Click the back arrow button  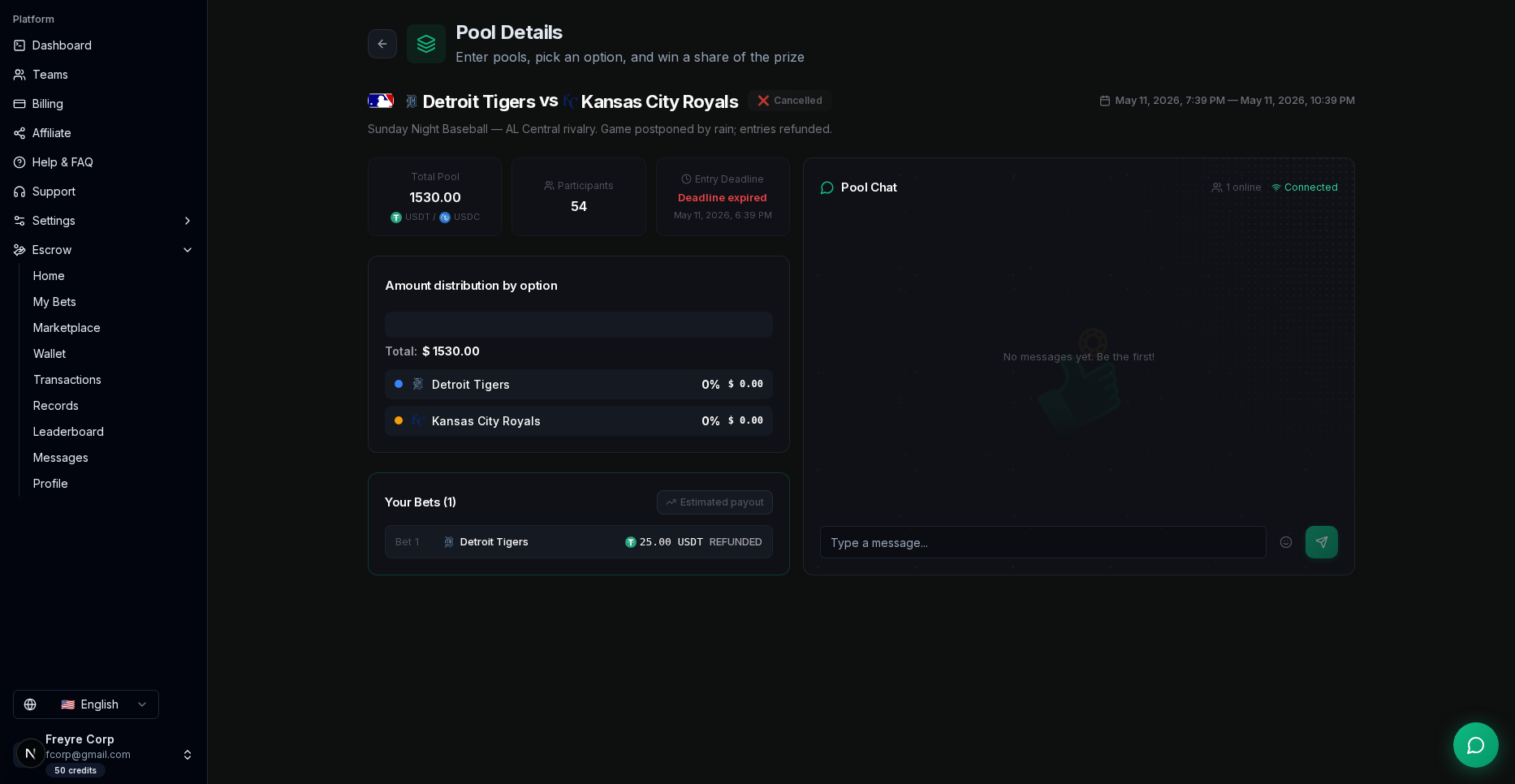[382, 44]
